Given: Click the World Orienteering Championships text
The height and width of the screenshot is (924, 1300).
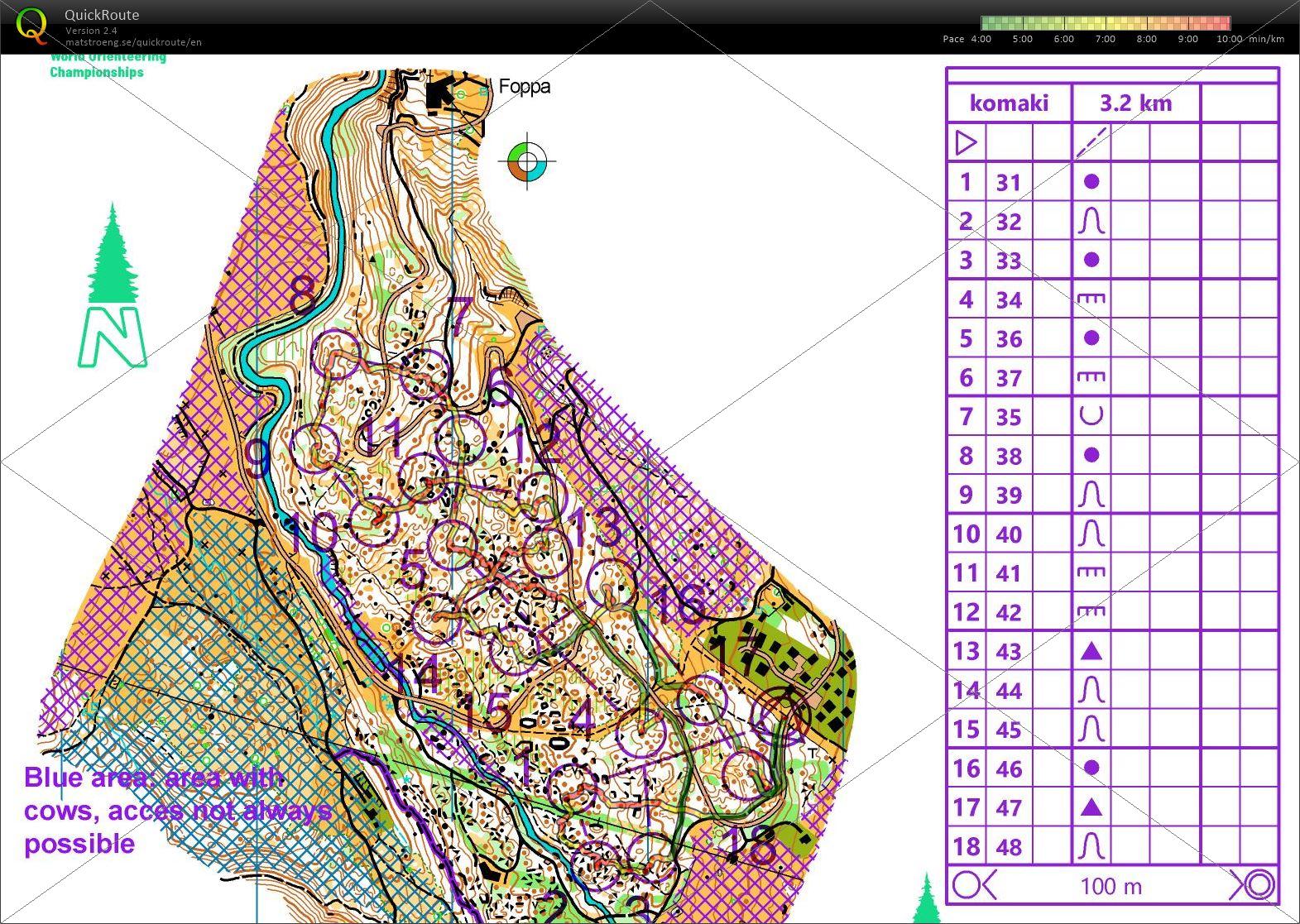Looking at the screenshot, I should pyautogui.click(x=108, y=65).
